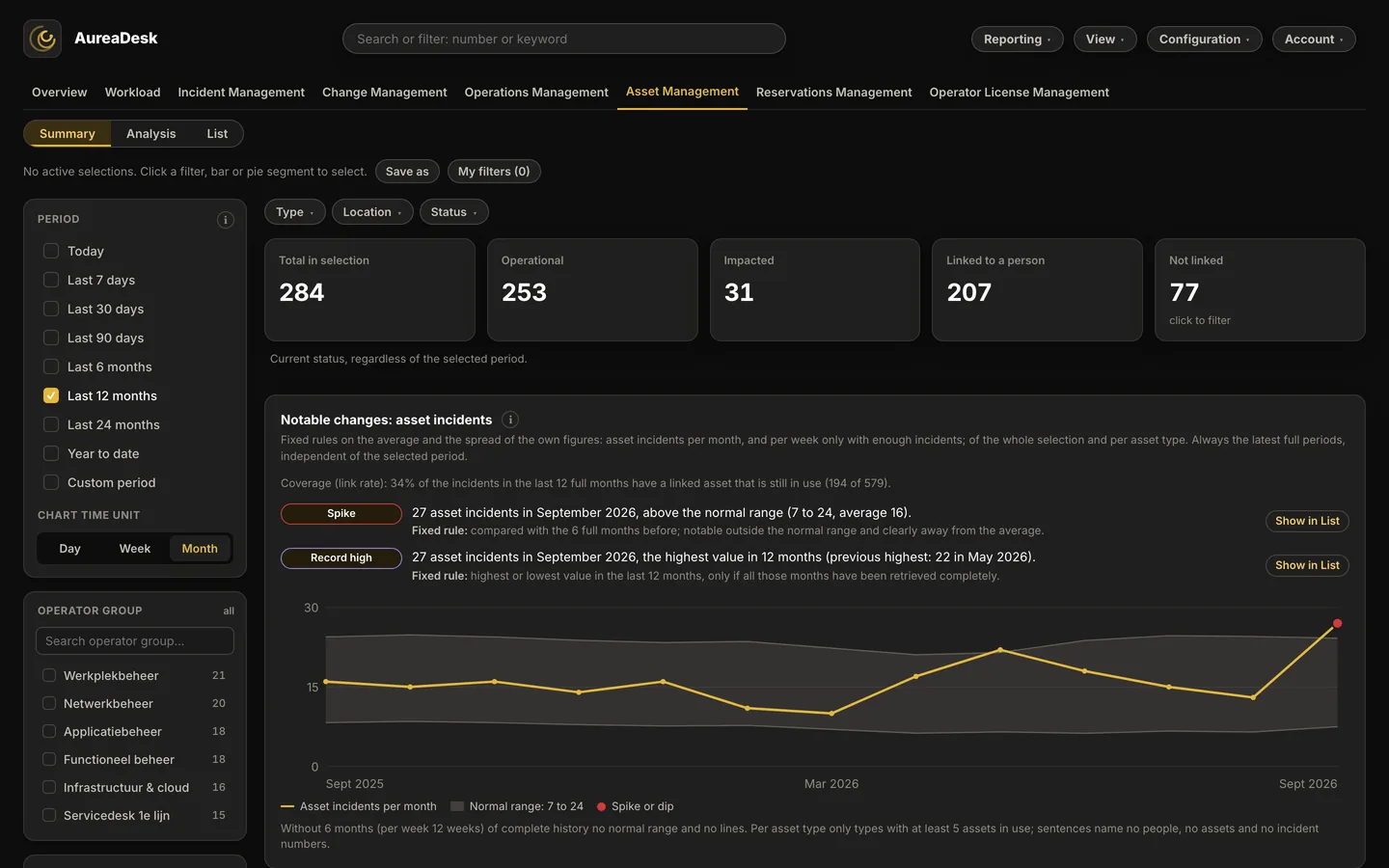Click the Spike badge label

point(341,514)
